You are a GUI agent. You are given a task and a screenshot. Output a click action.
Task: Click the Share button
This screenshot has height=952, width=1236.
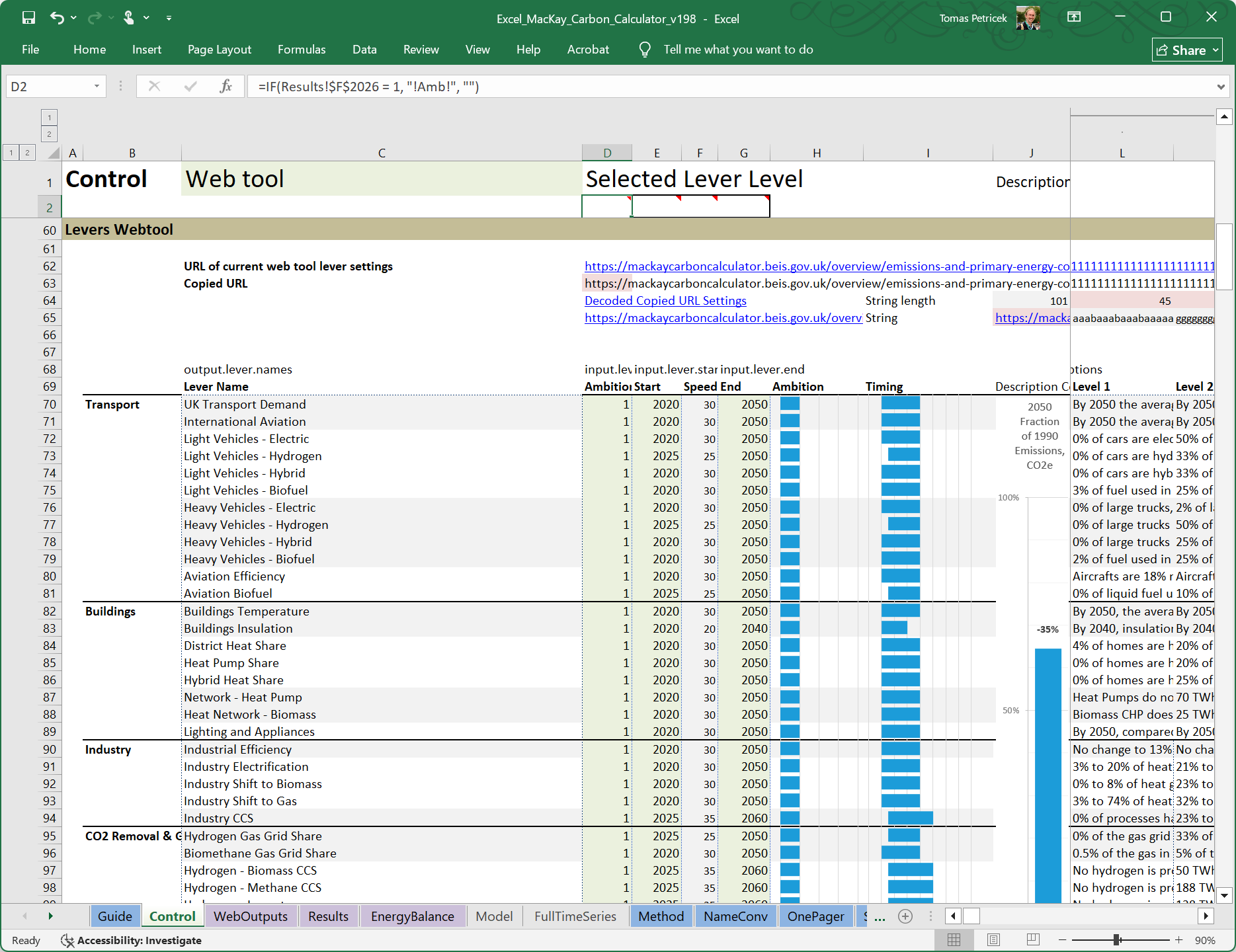point(1187,50)
